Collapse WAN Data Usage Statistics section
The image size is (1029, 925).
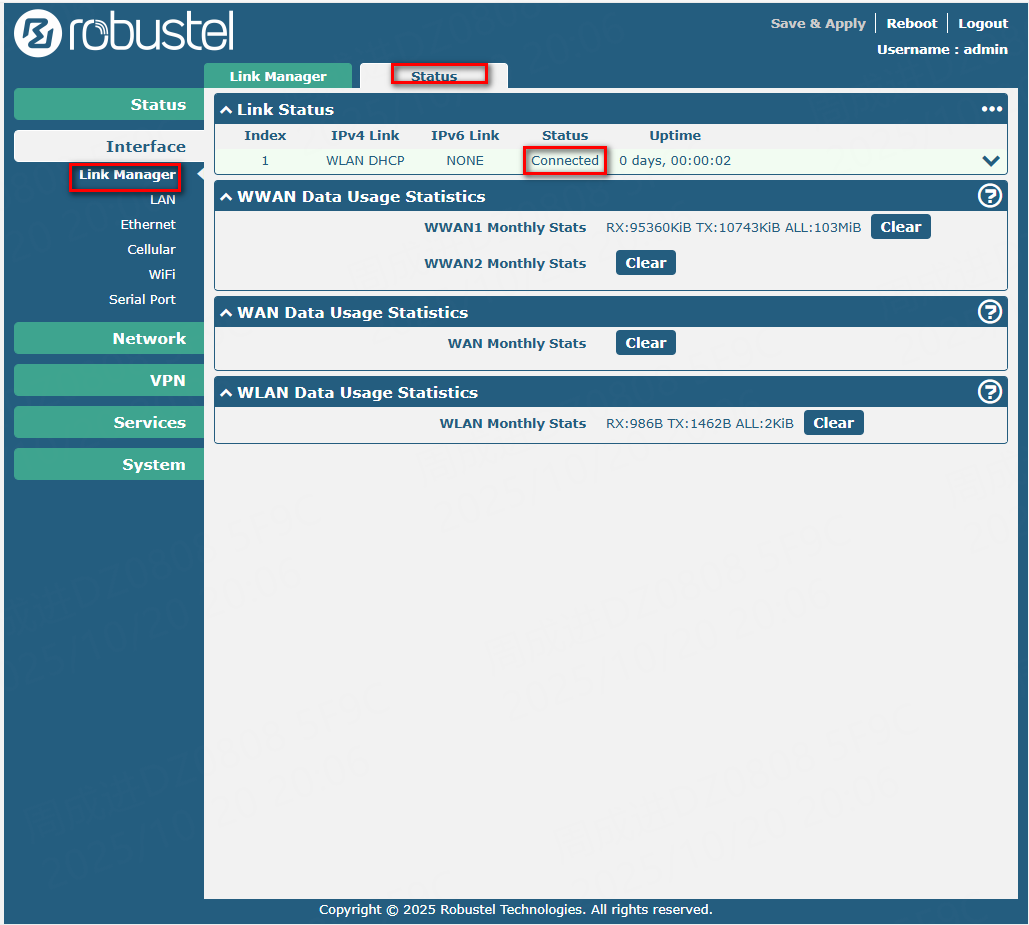pos(227,313)
